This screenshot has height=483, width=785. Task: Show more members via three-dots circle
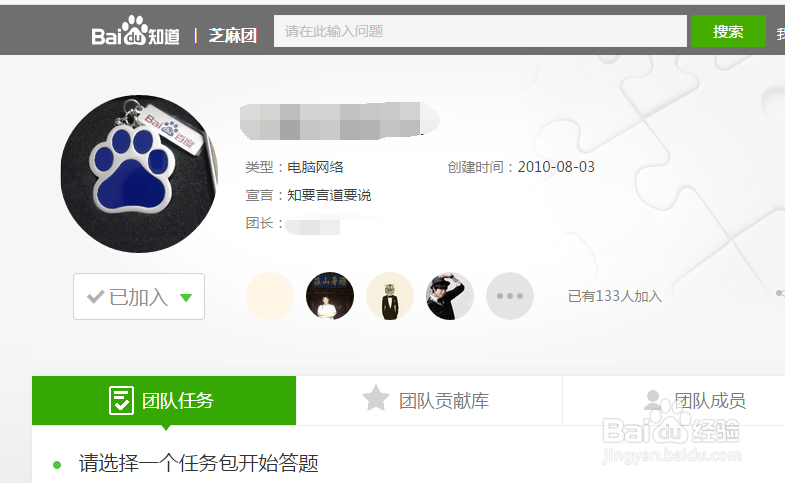click(510, 296)
